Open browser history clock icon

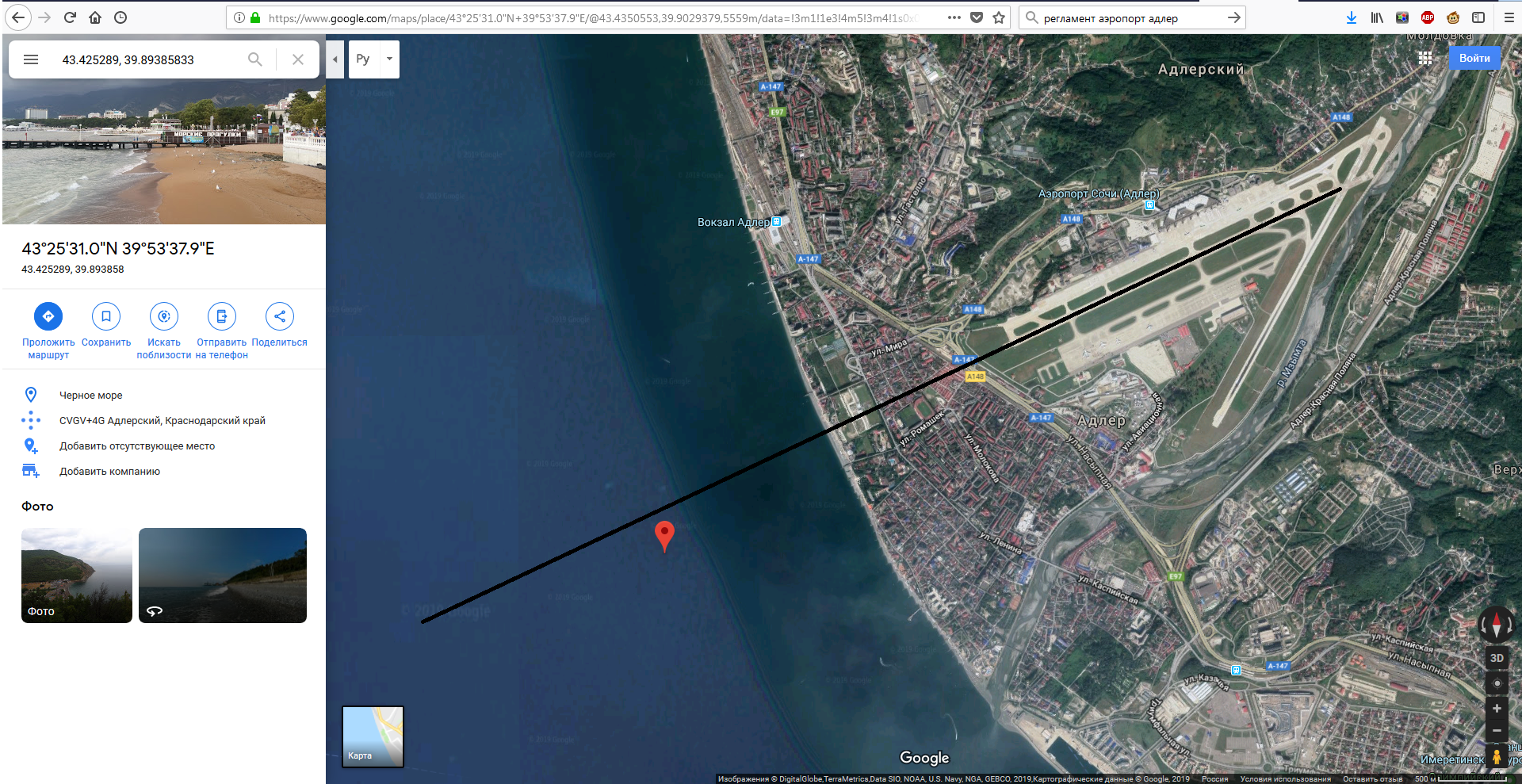pyautogui.click(x=120, y=17)
